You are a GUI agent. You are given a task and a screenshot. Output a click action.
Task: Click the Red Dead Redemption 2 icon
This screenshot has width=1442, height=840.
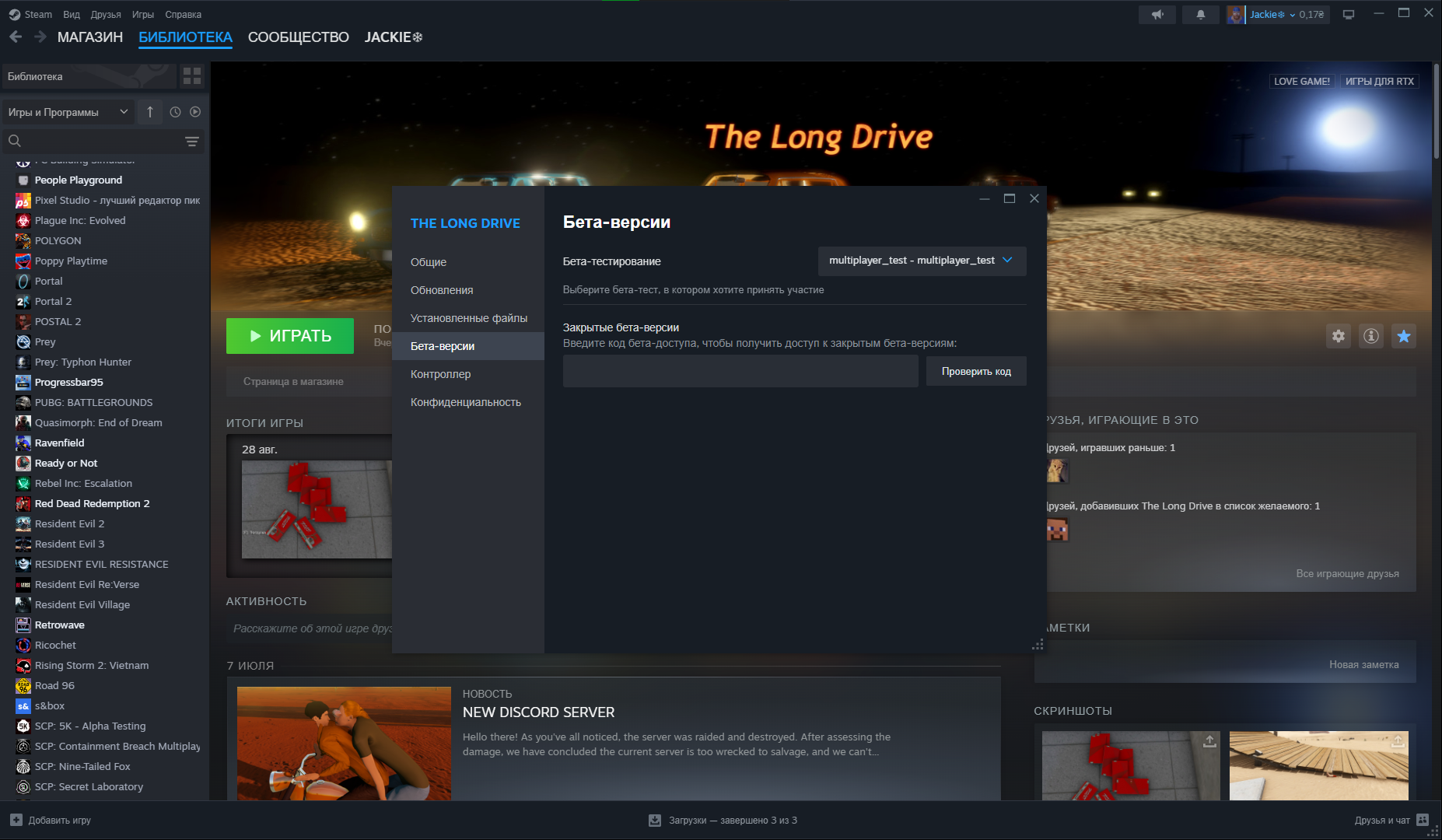click(23, 503)
